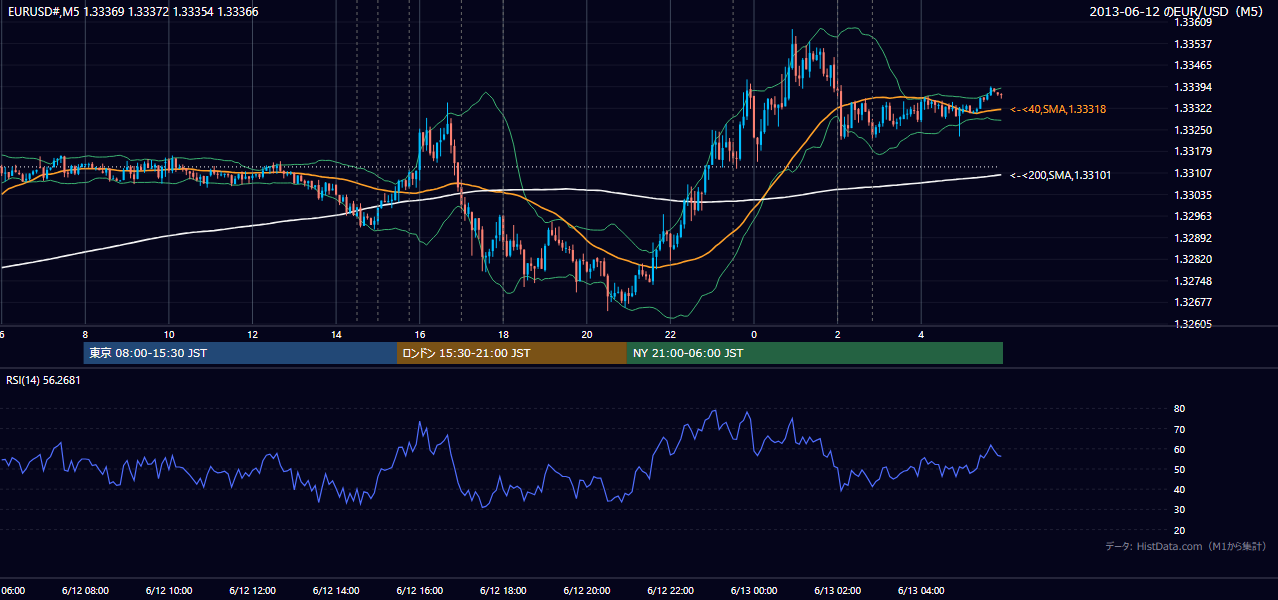Click price axis value 1.33537

(1192, 44)
